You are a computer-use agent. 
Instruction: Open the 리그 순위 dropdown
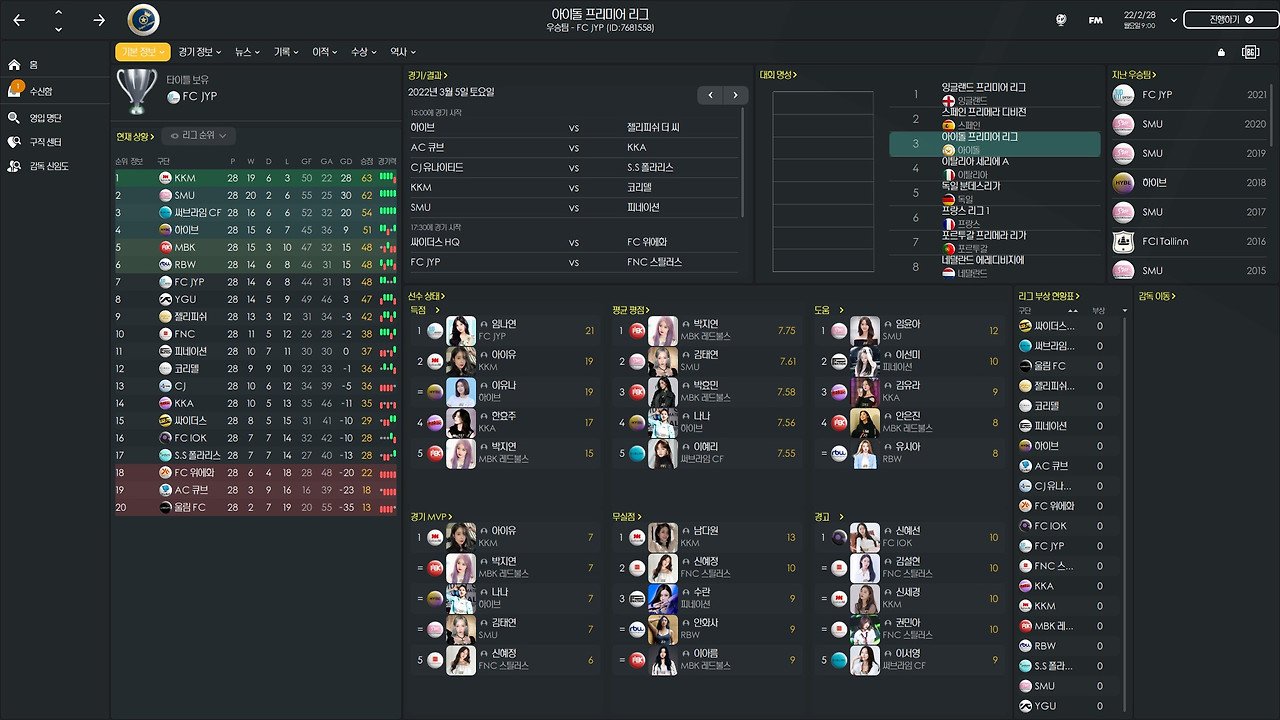(x=197, y=137)
